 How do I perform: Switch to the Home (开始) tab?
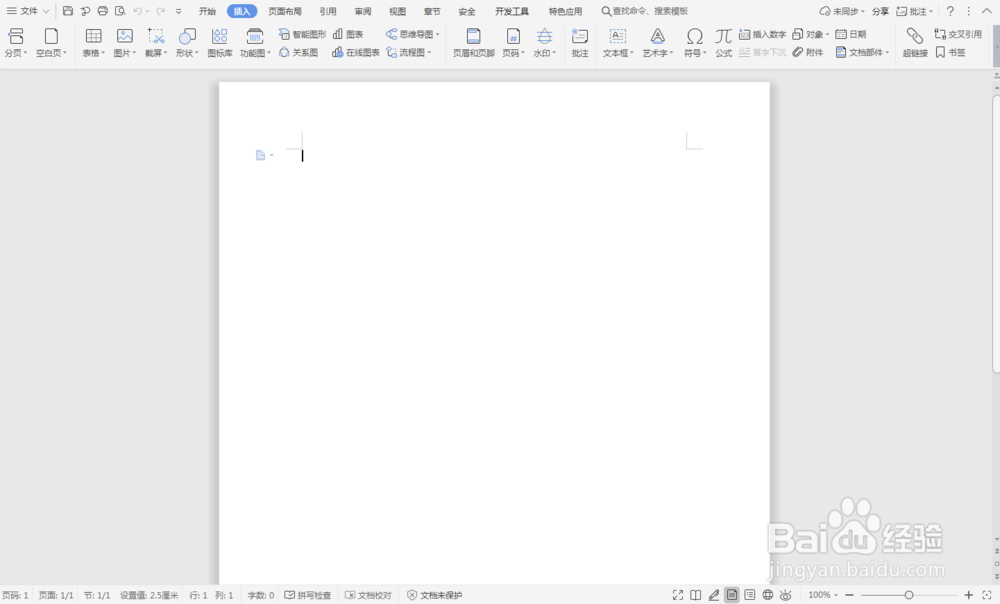click(207, 11)
